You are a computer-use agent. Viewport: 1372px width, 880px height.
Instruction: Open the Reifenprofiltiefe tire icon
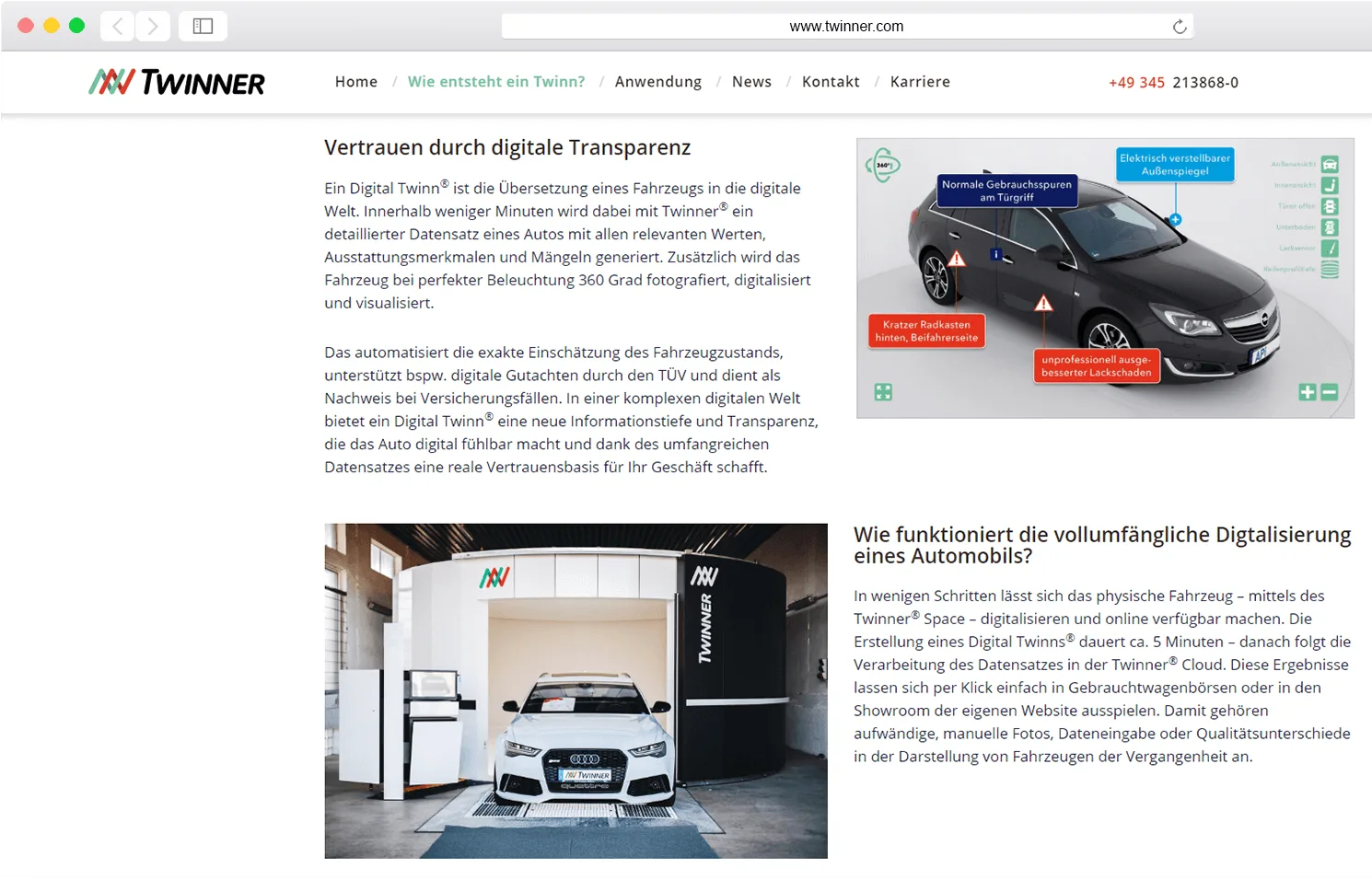point(1330,270)
